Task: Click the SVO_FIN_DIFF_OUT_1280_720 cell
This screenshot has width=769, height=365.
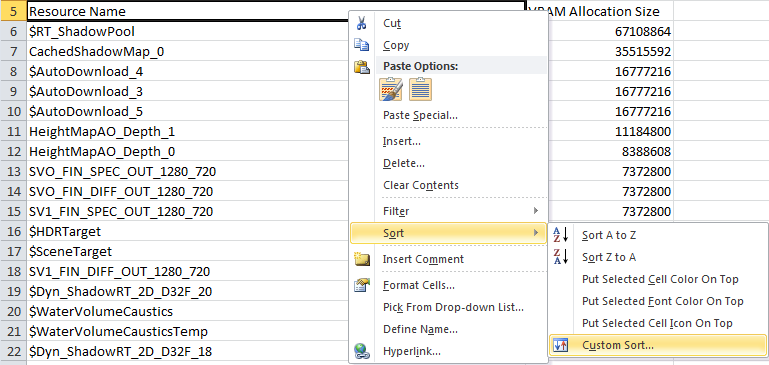Action: click(x=187, y=191)
